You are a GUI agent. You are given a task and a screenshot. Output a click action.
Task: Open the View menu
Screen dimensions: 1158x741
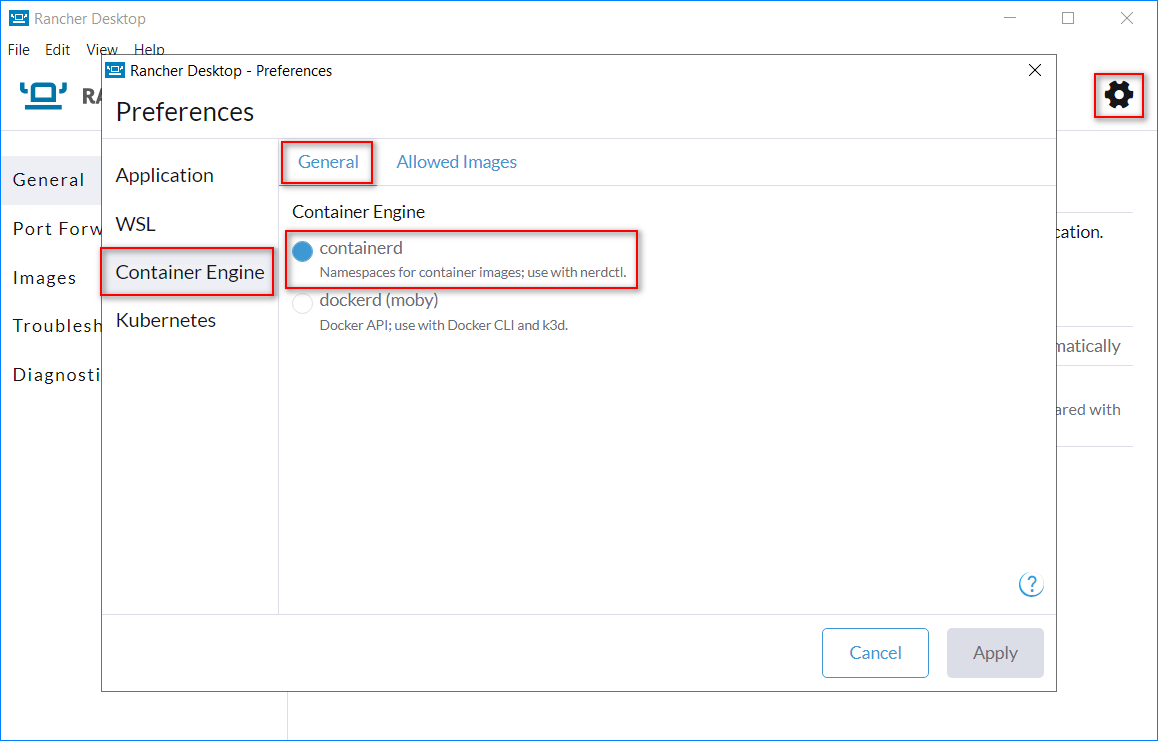tap(102, 49)
